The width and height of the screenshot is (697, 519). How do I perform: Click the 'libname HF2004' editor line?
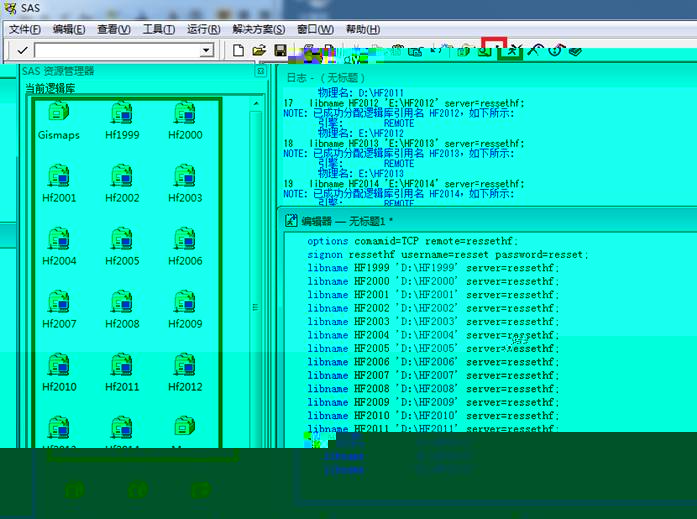click(x=433, y=335)
